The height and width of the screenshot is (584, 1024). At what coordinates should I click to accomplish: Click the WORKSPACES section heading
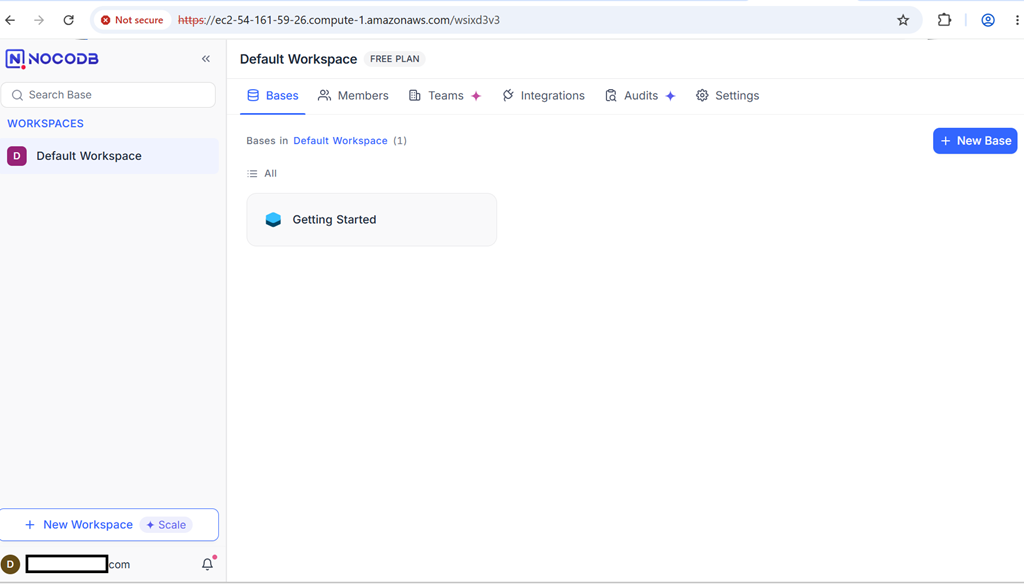pyautogui.click(x=46, y=123)
